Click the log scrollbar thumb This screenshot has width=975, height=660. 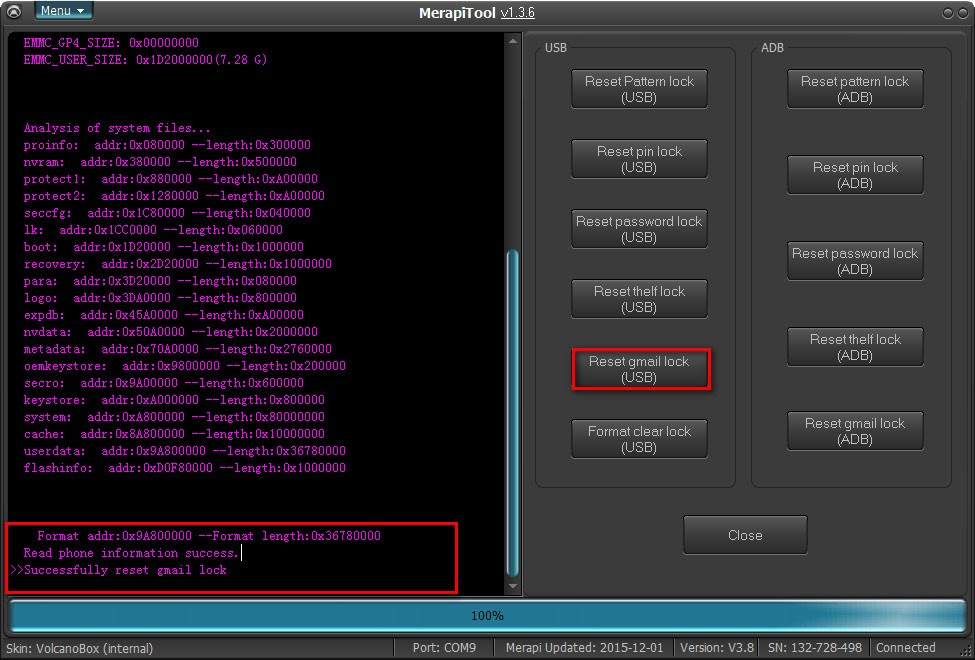(x=513, y=414)
